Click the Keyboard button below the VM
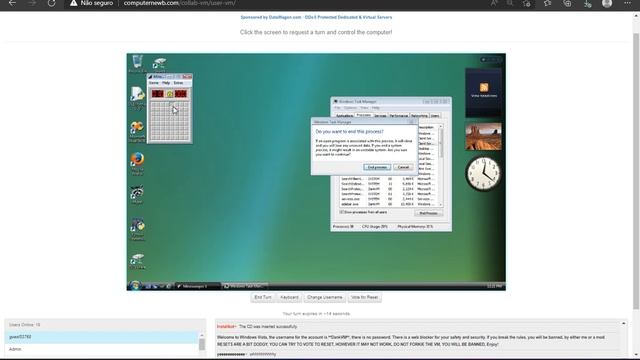Viewport: 640px width, 360px height. (289, 298)
